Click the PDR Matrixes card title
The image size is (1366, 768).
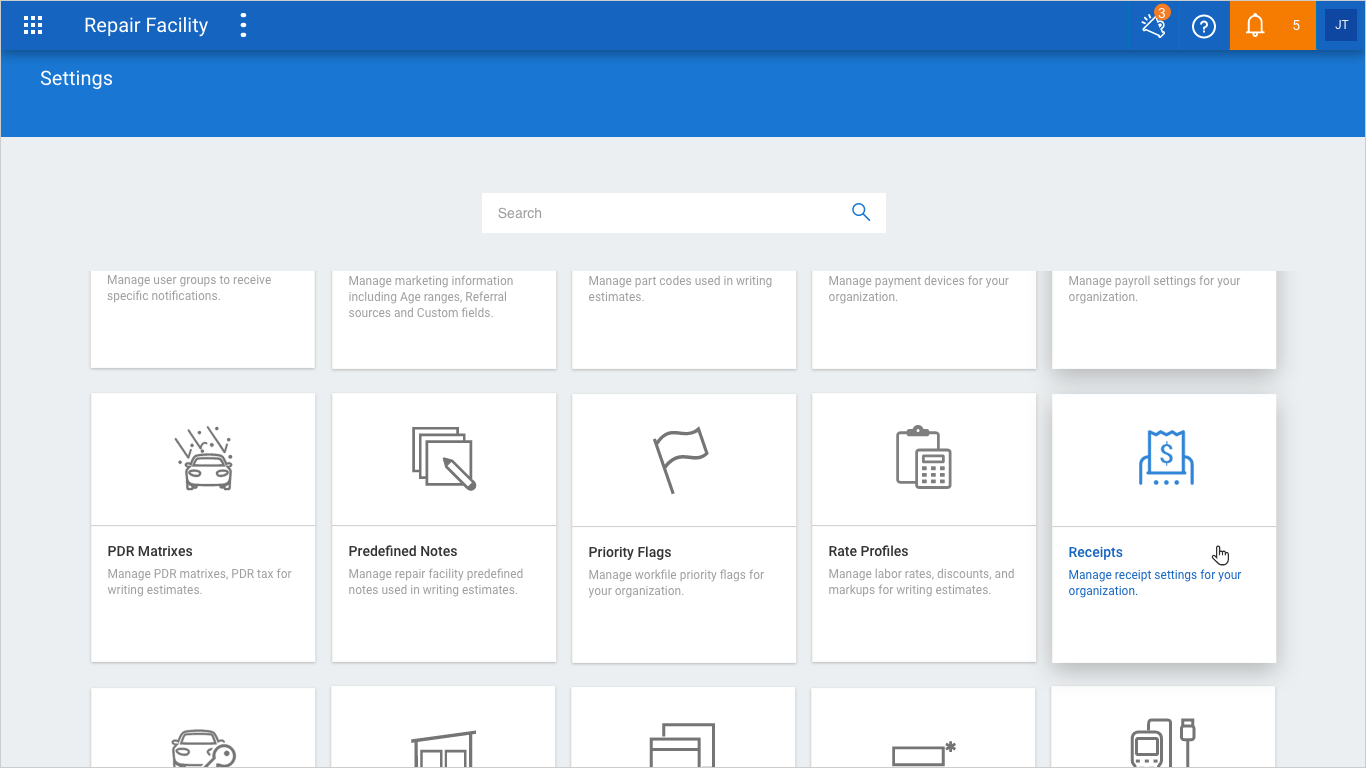[150, 551]
